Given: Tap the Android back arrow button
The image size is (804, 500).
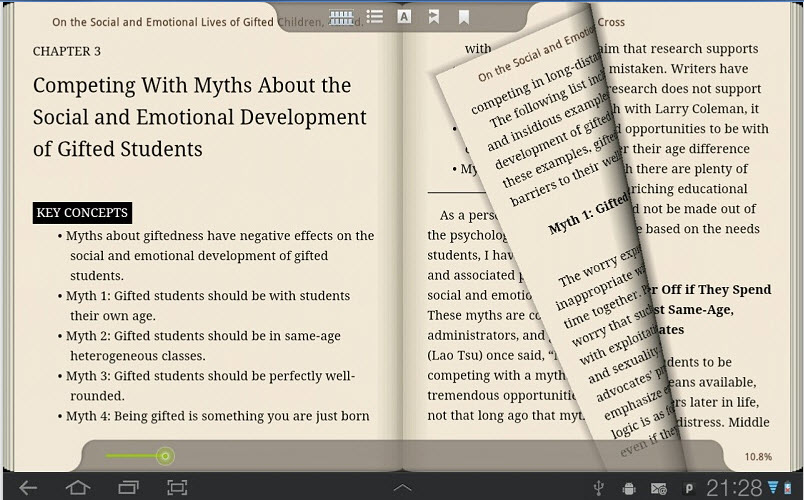Looking at the screenshot, I should pyautogui.click(x=28, y=487).
